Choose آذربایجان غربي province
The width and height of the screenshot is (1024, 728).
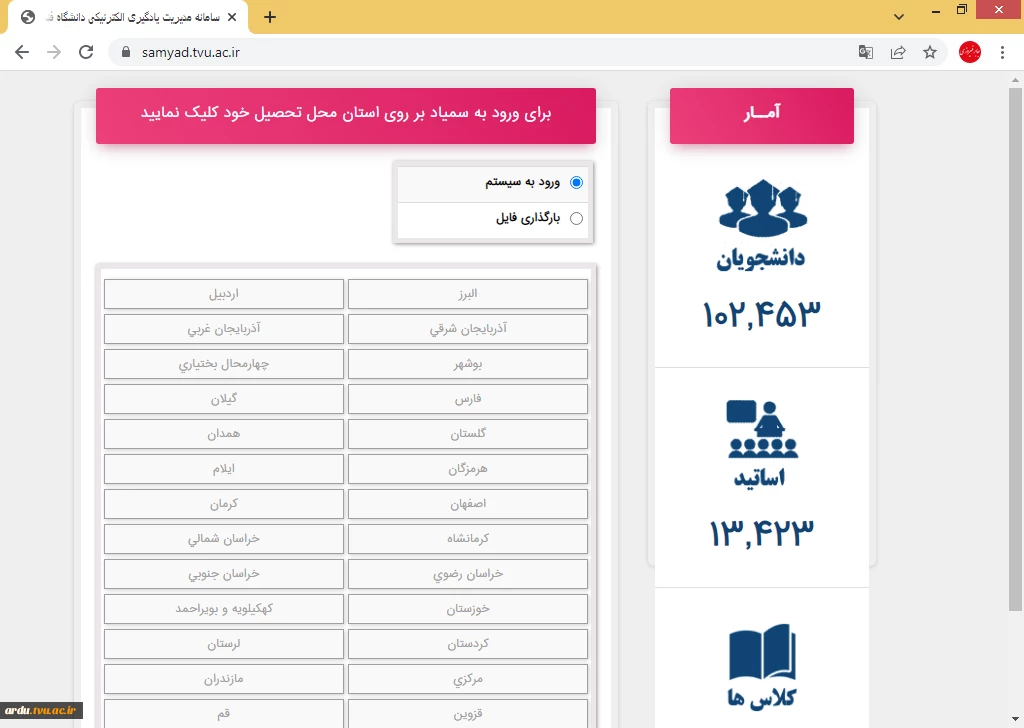[x=223, y=329]
